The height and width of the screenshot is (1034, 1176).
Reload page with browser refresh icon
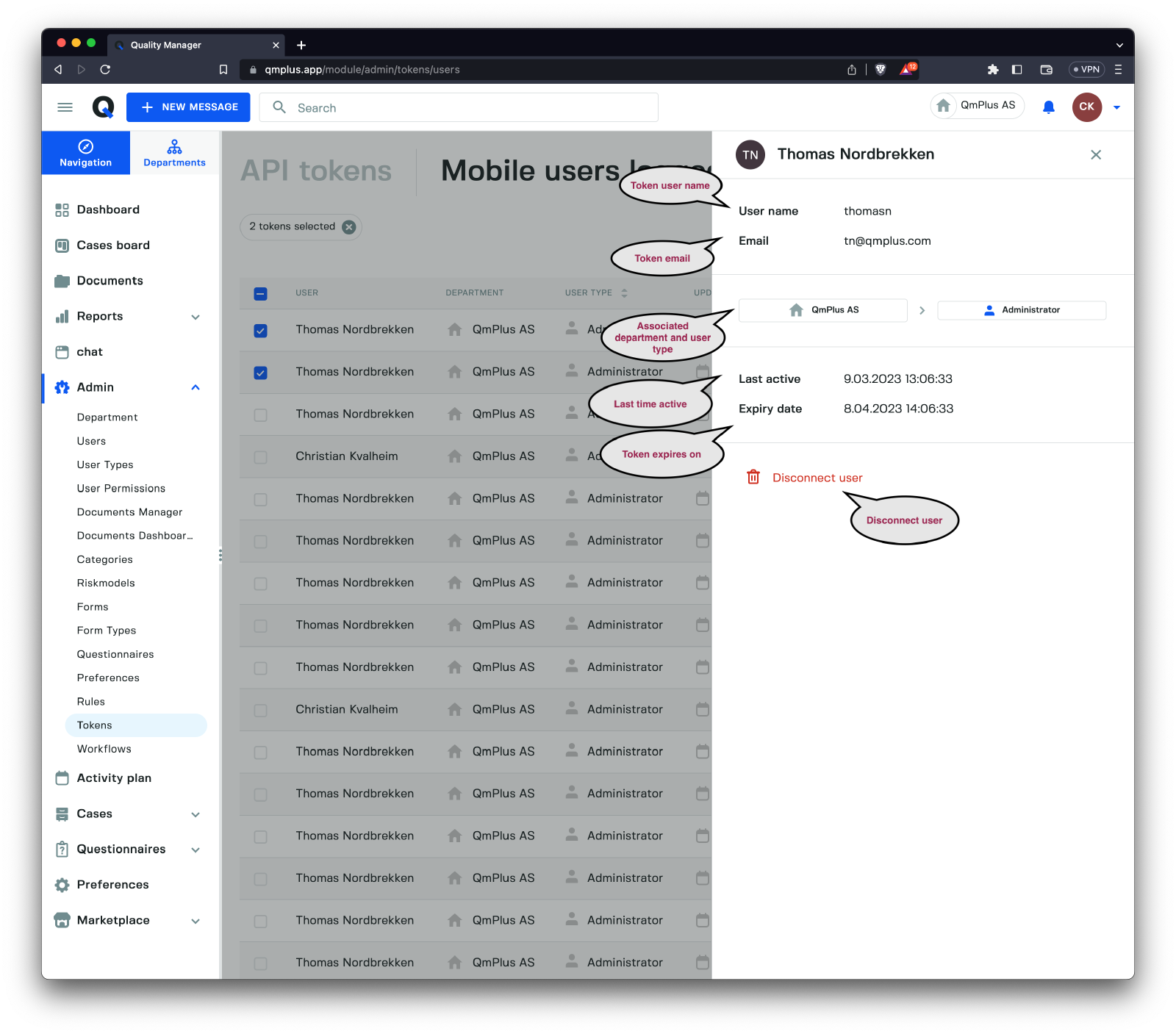pyautogui.click(x=105, y=70)
